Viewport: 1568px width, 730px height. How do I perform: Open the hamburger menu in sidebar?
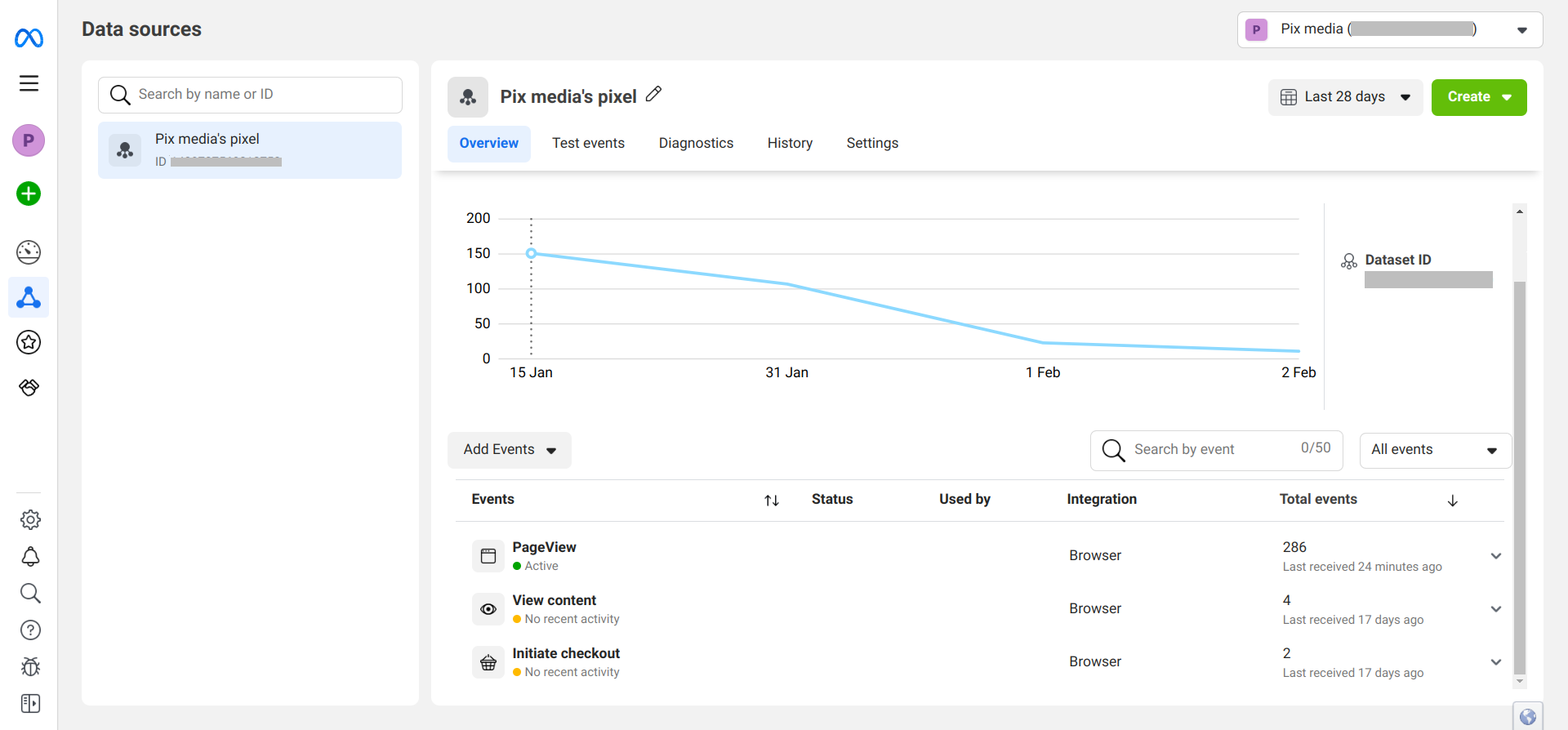pyautogui.click(x=29, y=83)
